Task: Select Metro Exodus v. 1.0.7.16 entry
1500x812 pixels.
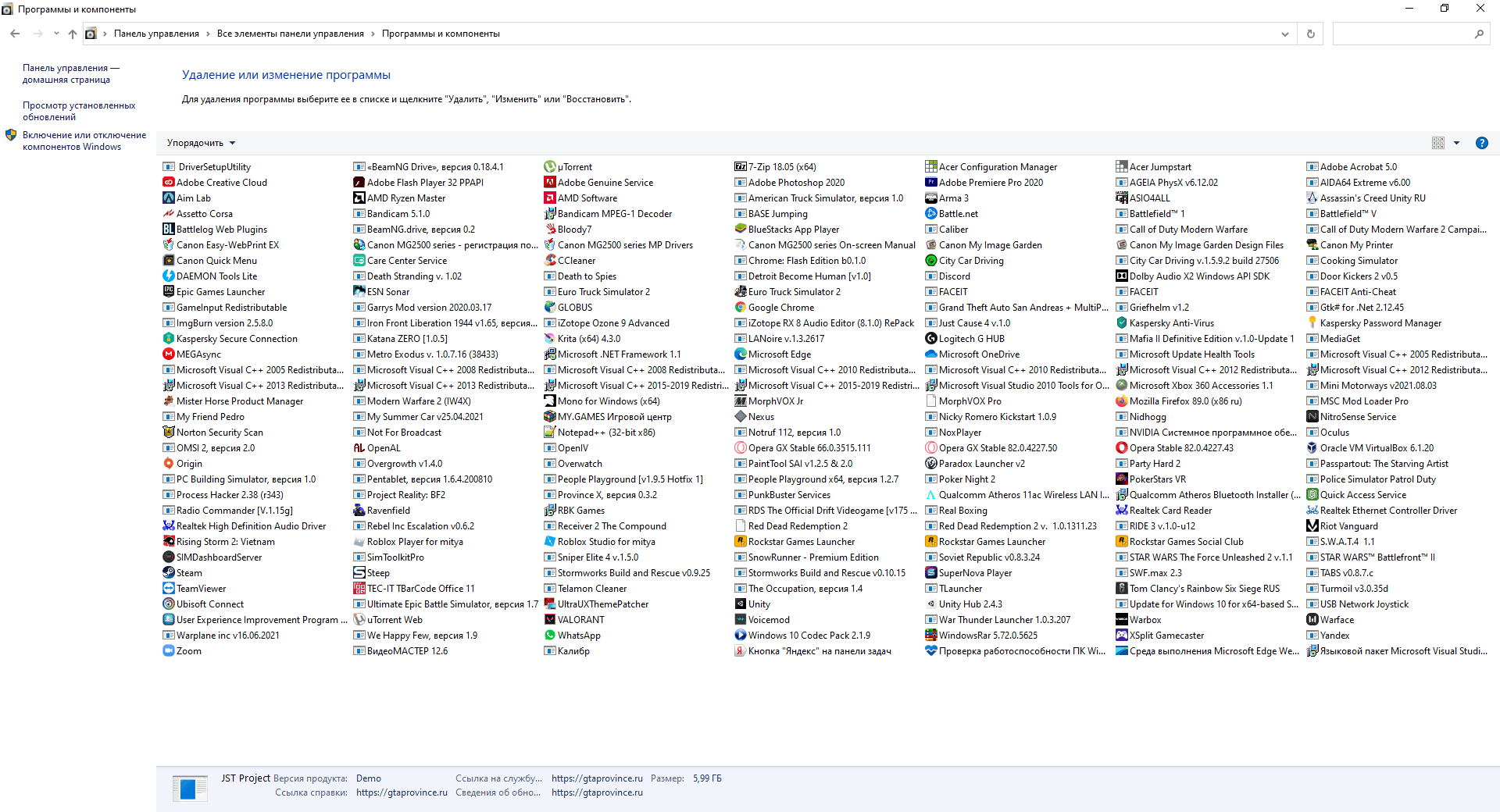Action: click(x=426, y=354)
